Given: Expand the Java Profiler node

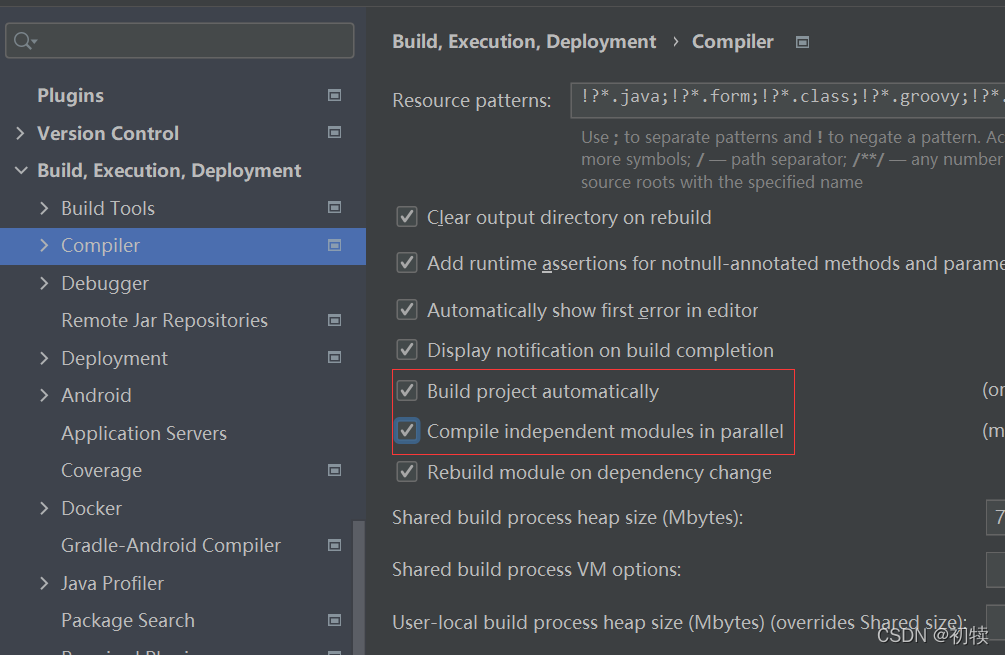Looking at the screenshot, I should click(x=44, y=583).
